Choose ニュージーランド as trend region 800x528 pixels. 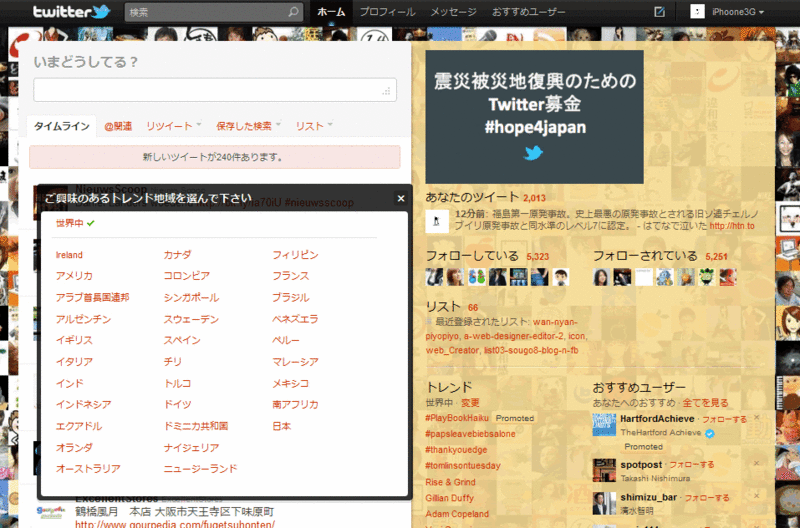point(201,469)
